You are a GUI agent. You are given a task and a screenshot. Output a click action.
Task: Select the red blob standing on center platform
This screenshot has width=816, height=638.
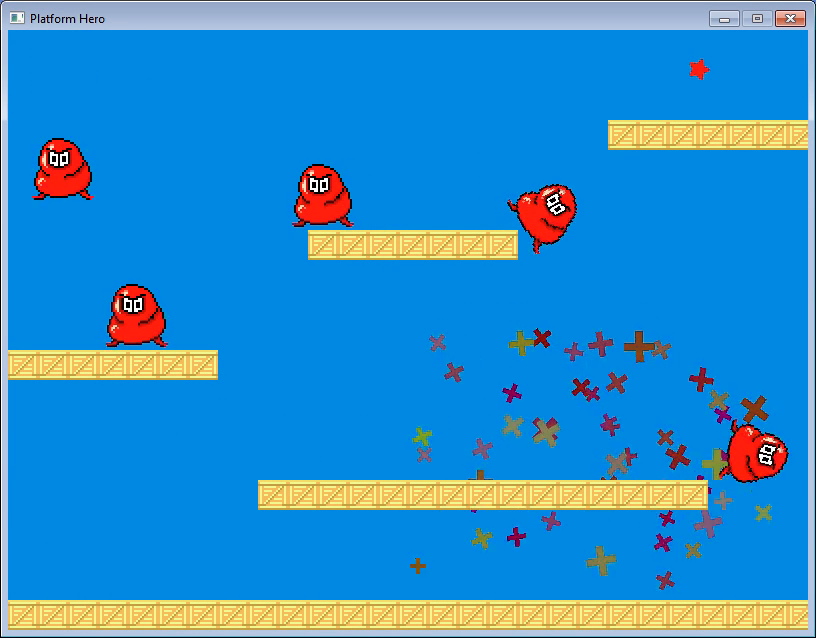point(323,196)
